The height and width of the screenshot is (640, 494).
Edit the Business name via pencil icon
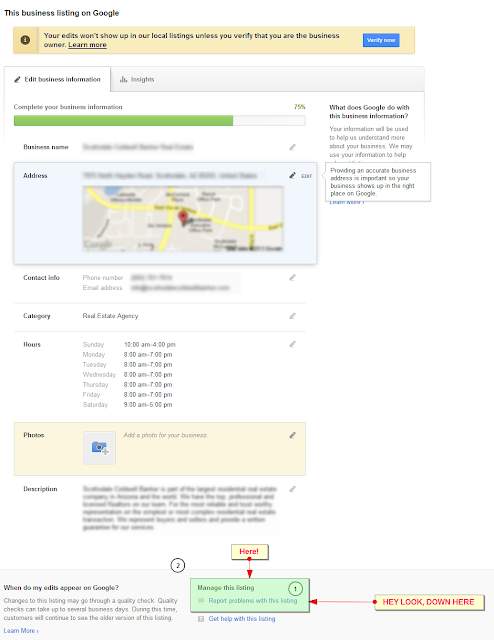(292, 147)
